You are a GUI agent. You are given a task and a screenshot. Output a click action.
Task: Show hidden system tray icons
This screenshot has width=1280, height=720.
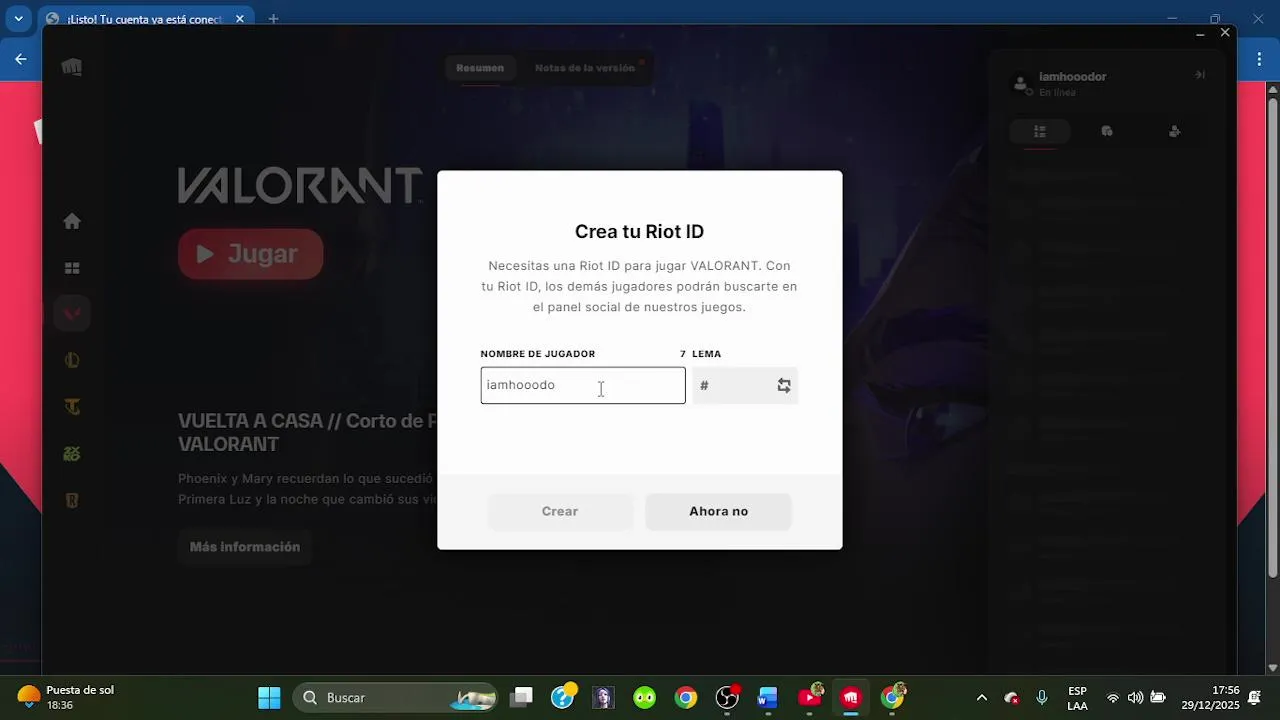(981, 698)
